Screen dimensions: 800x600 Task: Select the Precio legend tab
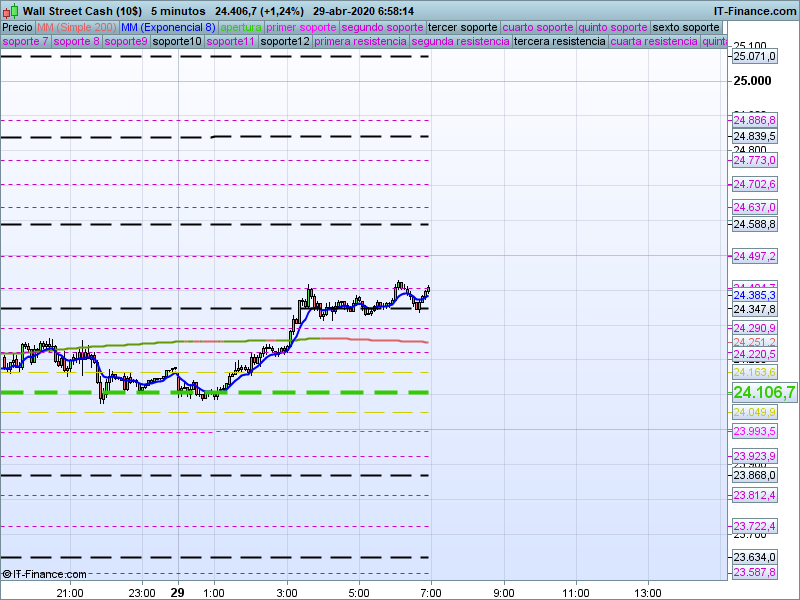pyautogui.click(x=17, y=28)
